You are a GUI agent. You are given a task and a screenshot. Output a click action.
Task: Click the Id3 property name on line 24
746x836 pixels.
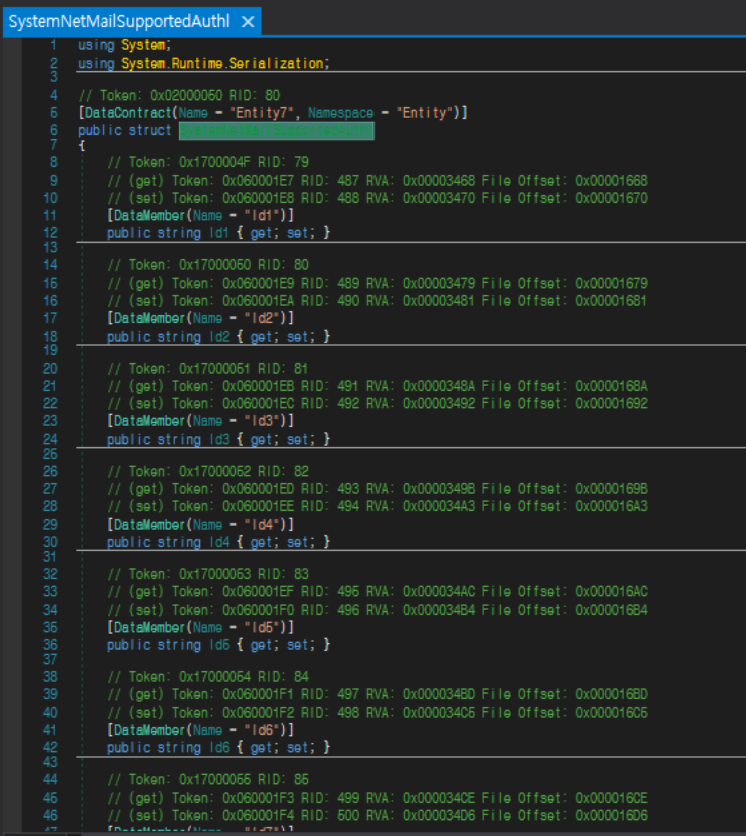219,439
